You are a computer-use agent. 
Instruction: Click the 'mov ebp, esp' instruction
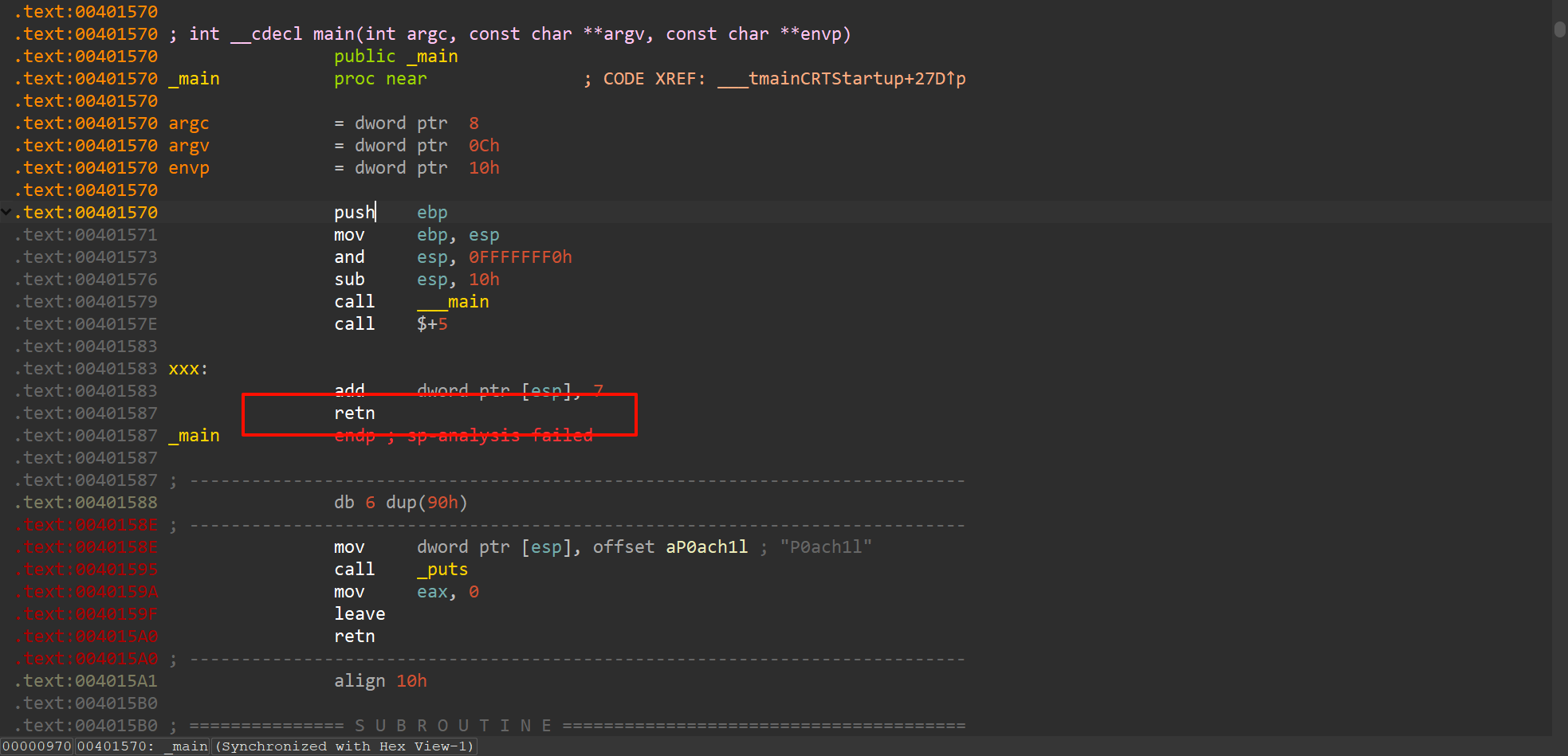(x=417, y=235)
